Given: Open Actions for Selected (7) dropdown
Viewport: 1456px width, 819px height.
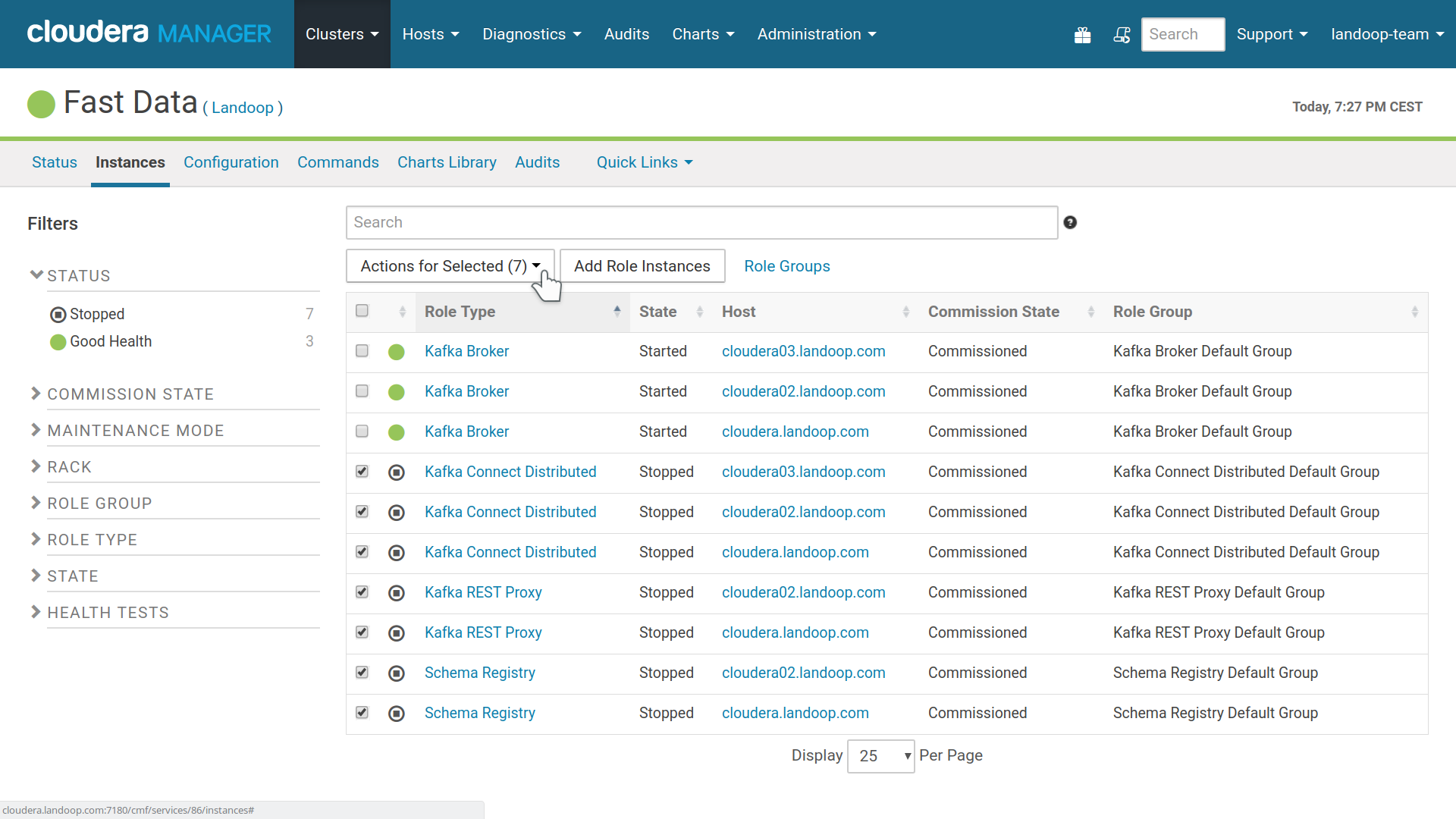Looking at the screenshot, I should [x=450, y=266].
